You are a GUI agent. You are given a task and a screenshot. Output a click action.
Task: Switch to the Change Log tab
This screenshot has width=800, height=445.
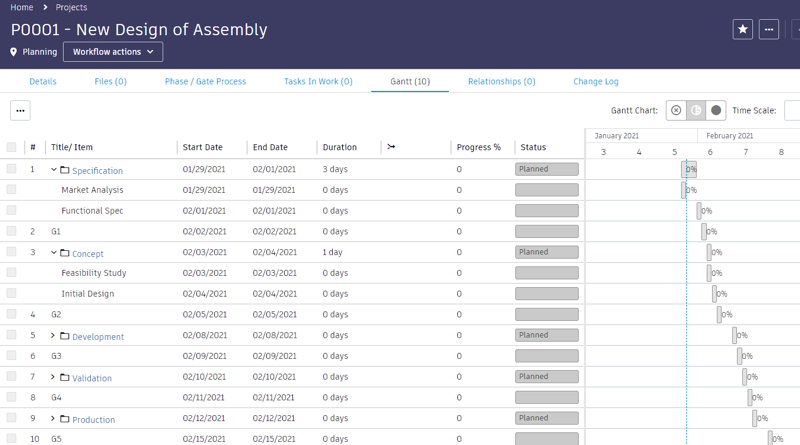pos(596,81)
